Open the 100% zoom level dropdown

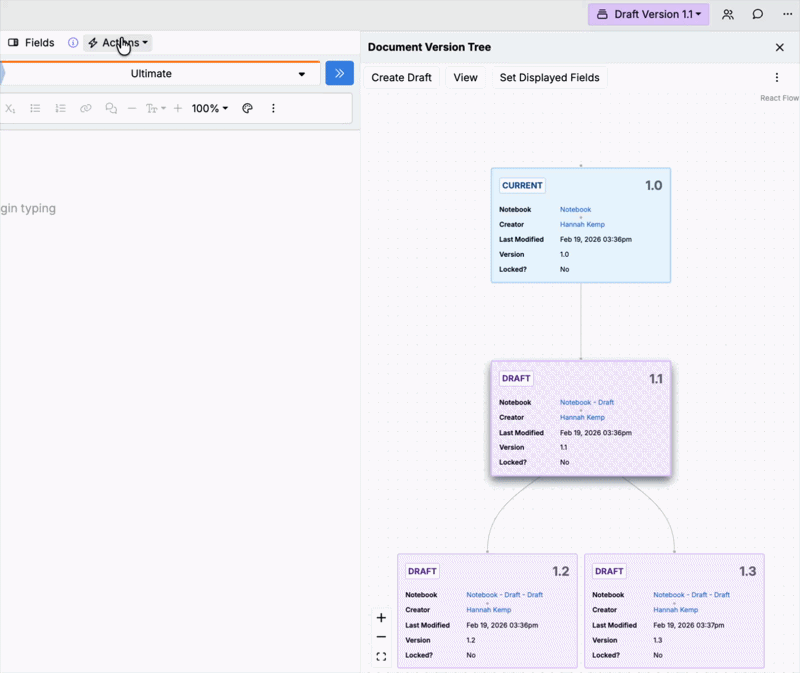point(210,108)
